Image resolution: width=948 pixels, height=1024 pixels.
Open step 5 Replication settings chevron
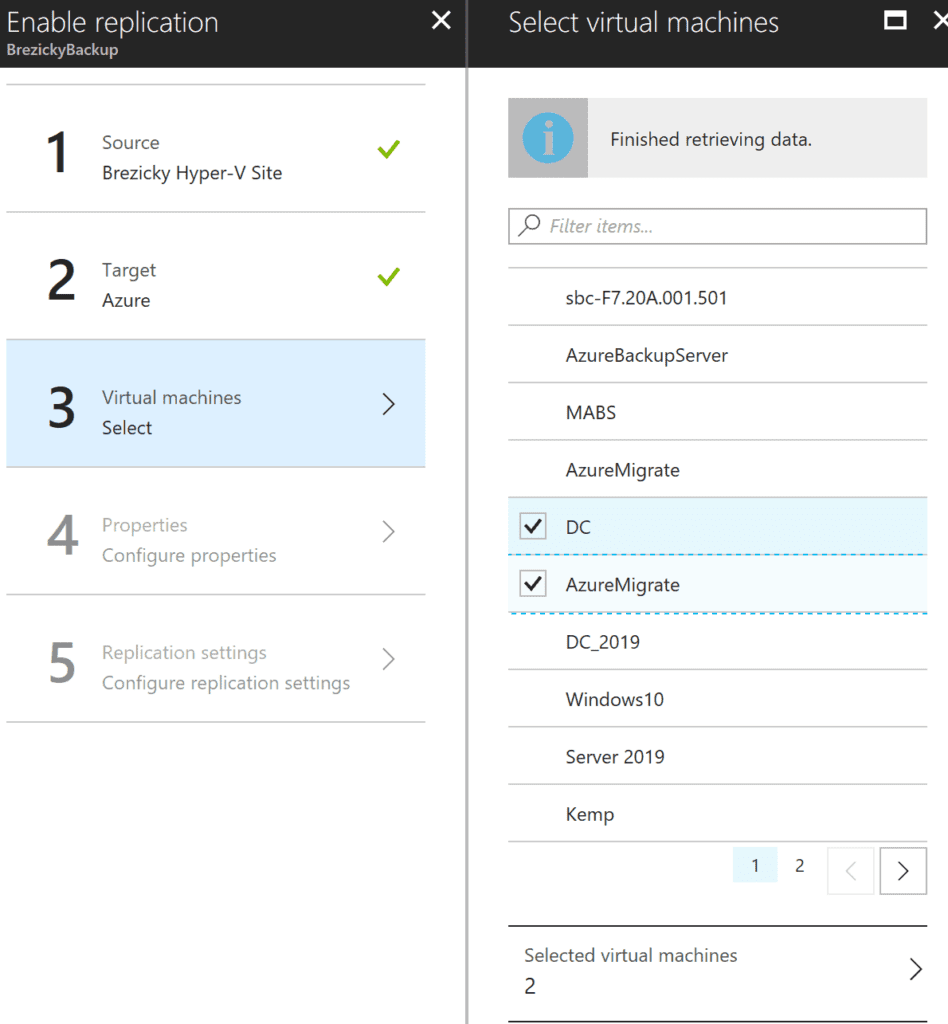point(388,659)
